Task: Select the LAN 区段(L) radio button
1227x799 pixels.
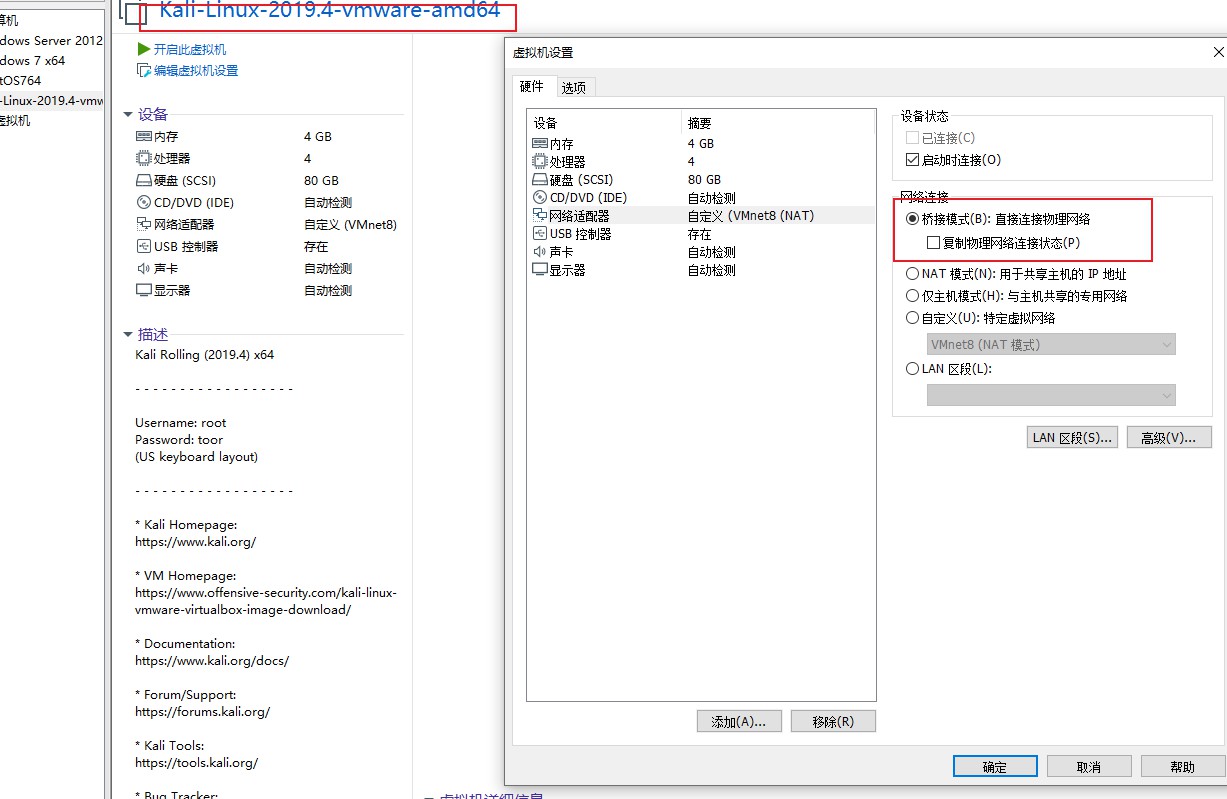Action: pyautogui.click(x=912, y=369)
